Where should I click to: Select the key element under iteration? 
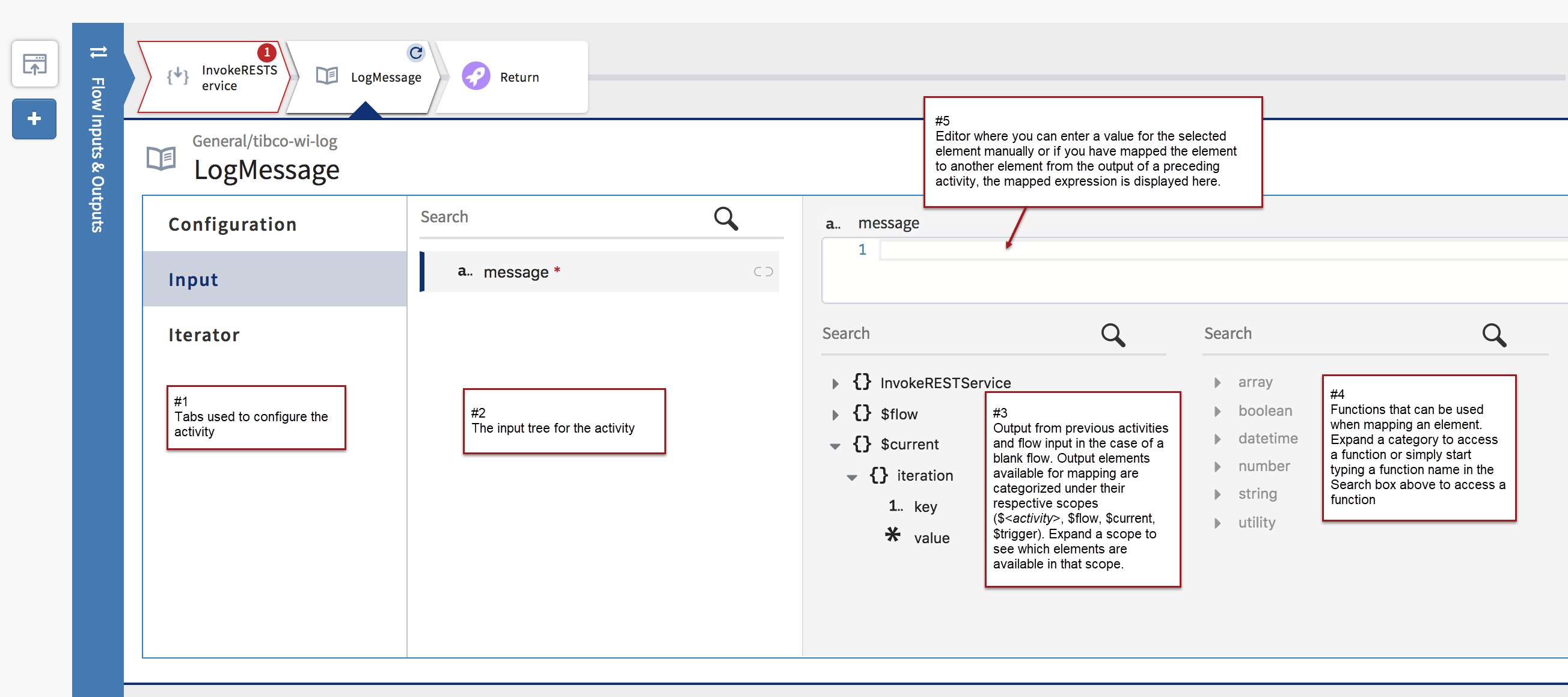(925, 507)
